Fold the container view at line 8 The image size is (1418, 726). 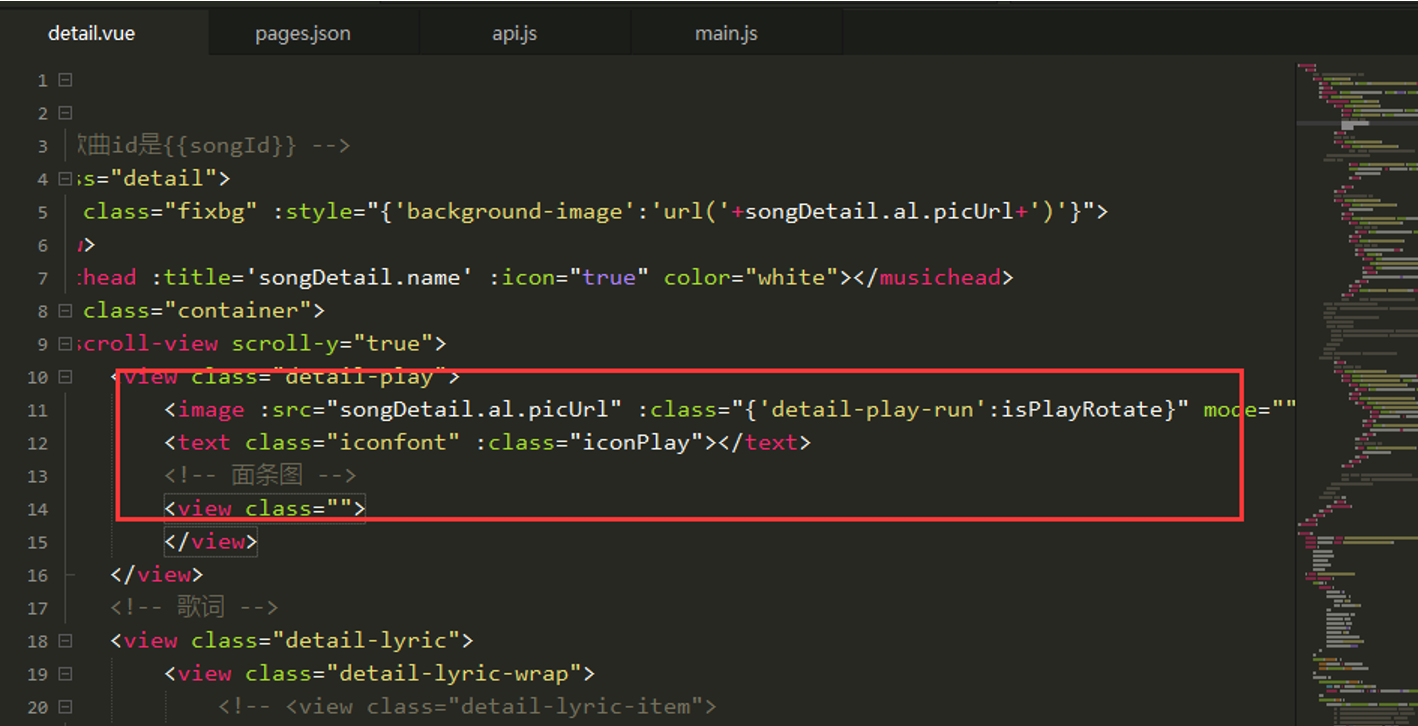[65, 311]
